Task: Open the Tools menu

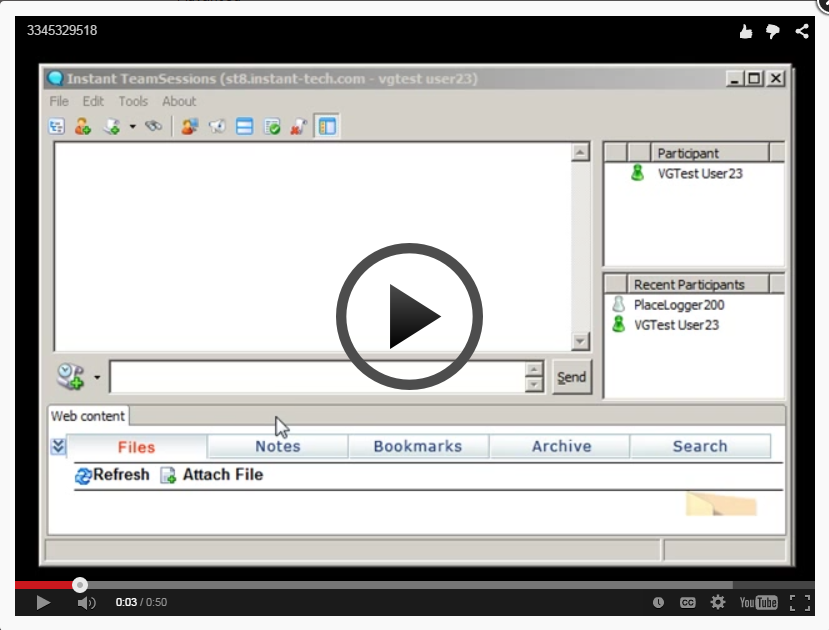Action: pyautogui.click(x=133, y=101)
